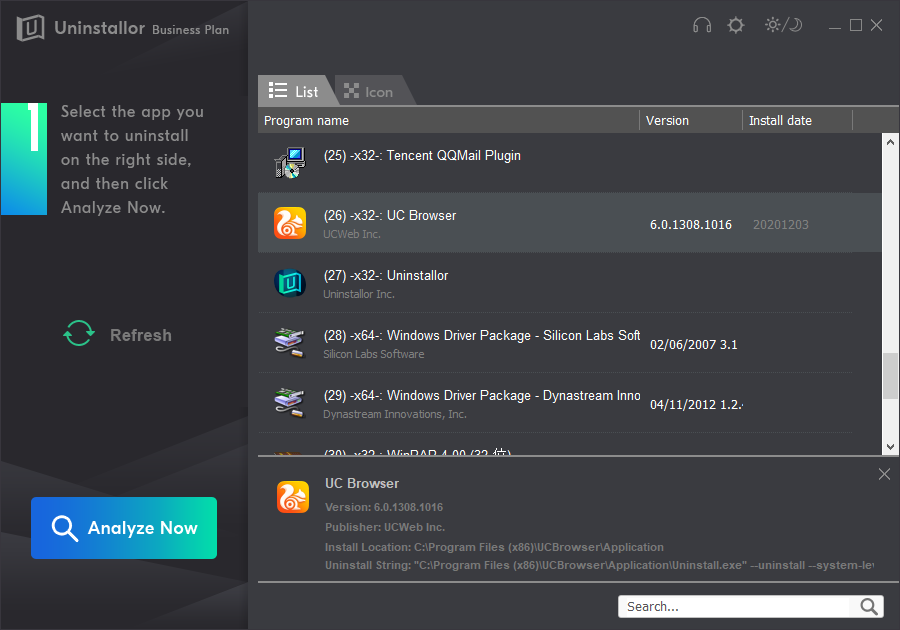Switch to the List view tab
The height and width of the screenshot is (630, 900).
pyautogui.click(x=294, y=91)
